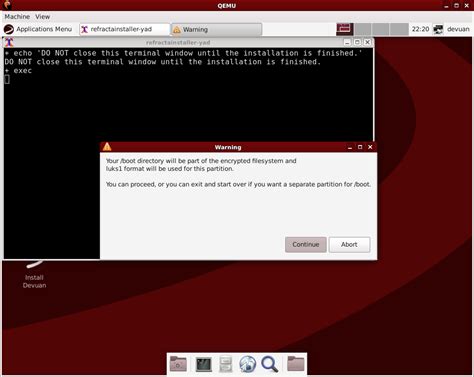Image resolution: width=474 pixels, height=377 pixels.
Task: Minimize the Warning dialog
Action: click(350, 147)
